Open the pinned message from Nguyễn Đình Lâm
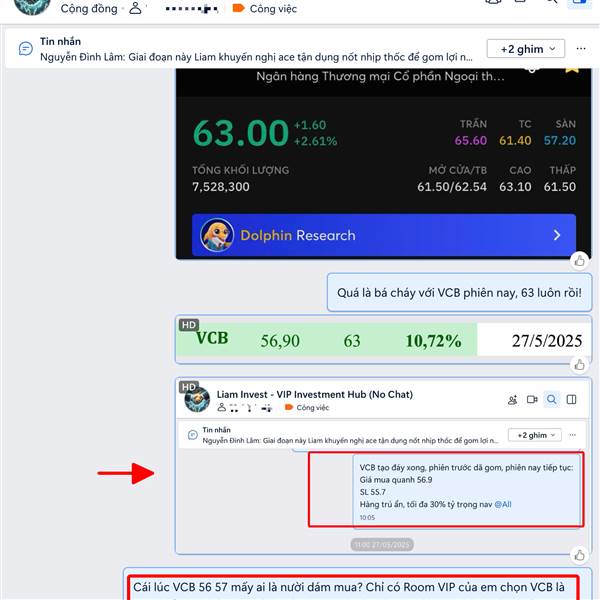The image size is (600, 600). pyautogui.click(x=256, y=57)
